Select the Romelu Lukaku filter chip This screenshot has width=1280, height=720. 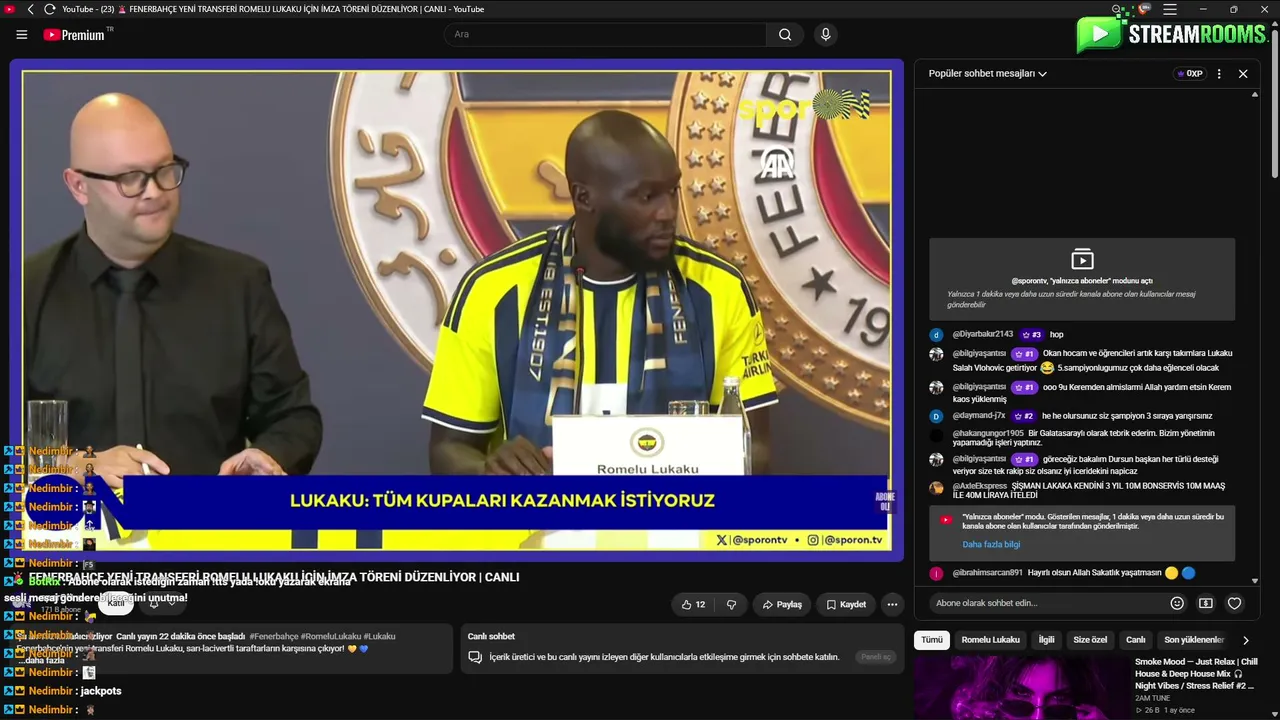tap(991, 640)
